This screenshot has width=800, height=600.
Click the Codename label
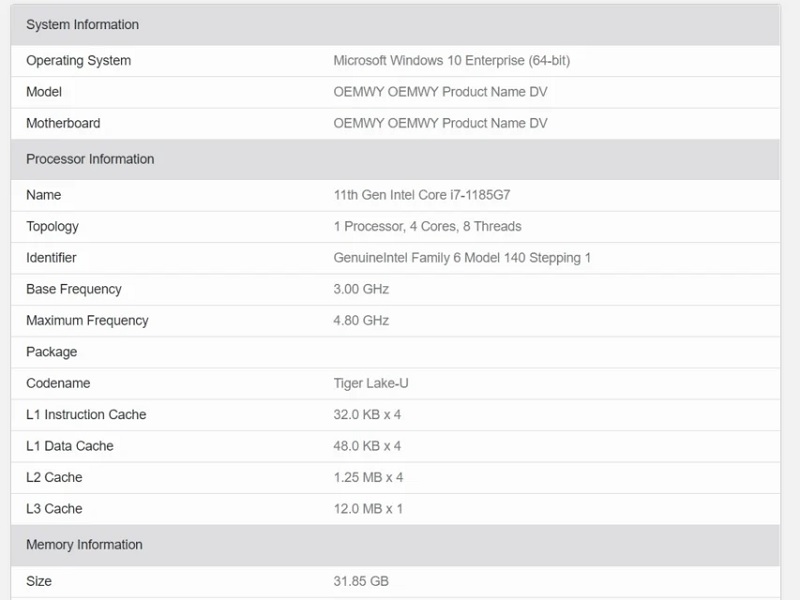[x=58, y=383]
